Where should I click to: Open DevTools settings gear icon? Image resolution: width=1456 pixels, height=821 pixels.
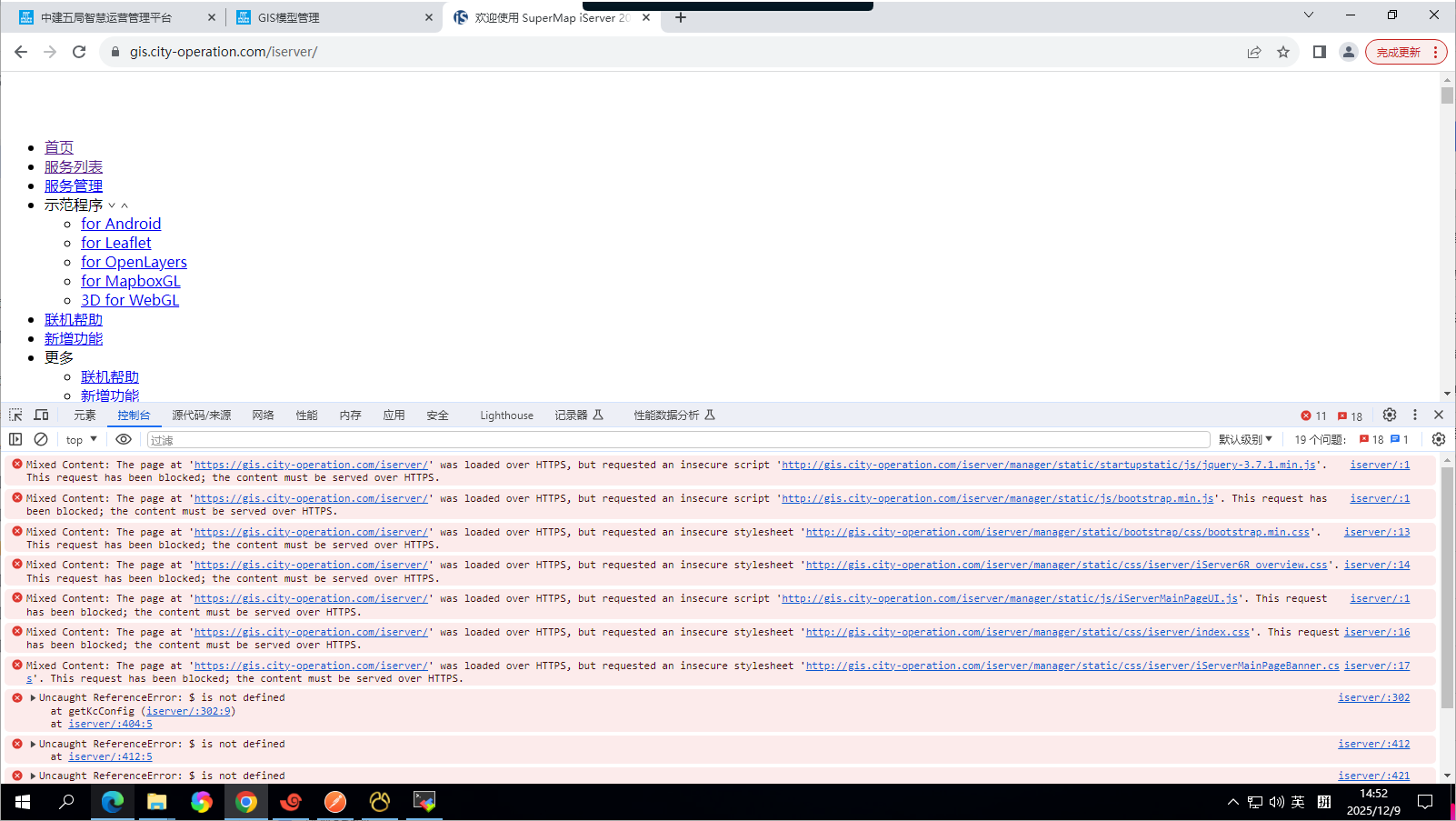click(x=1389, y=415)
